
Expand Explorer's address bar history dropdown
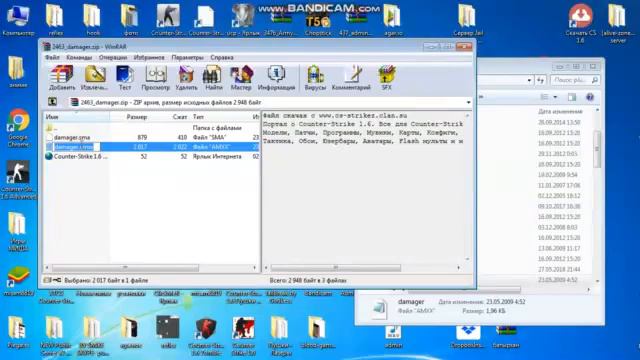(529, 80)
